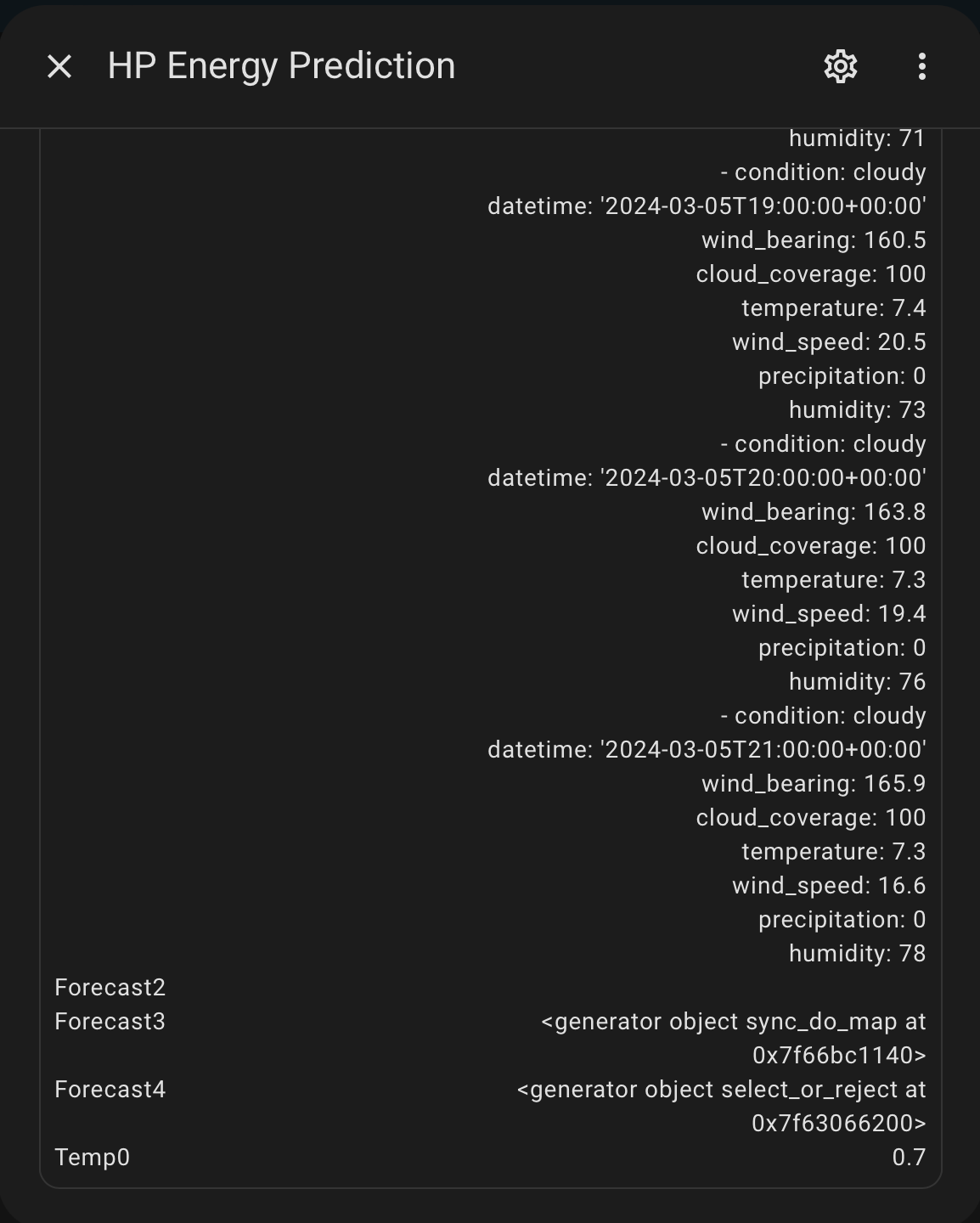The height and width of the screenshot is (1223, 980).
Task: Click the temperature 7.4 line
Action: 833,308
